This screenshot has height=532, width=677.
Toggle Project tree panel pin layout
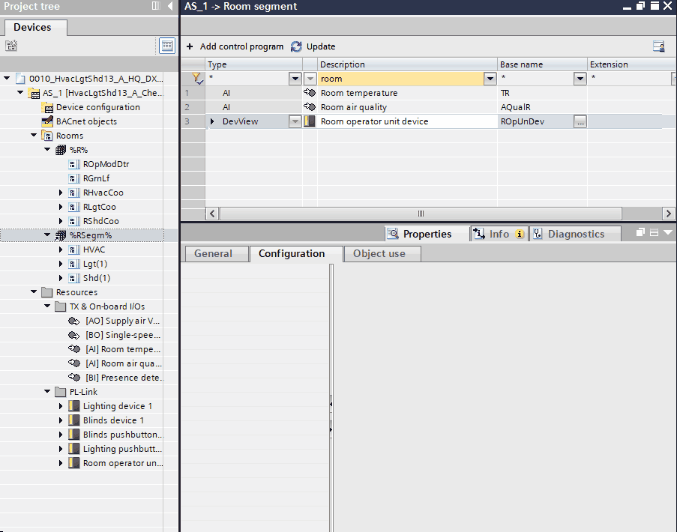[x=155, y=6]
